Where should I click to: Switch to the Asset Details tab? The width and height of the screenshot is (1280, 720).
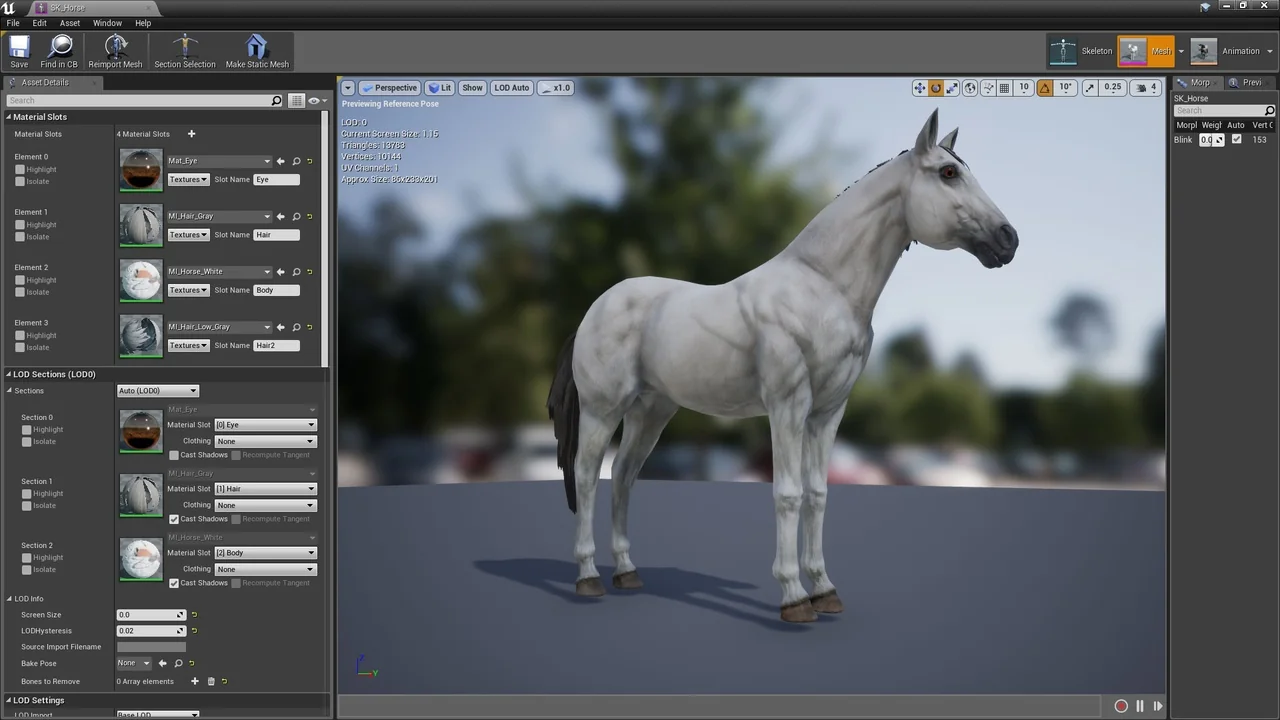click(45, 83)
